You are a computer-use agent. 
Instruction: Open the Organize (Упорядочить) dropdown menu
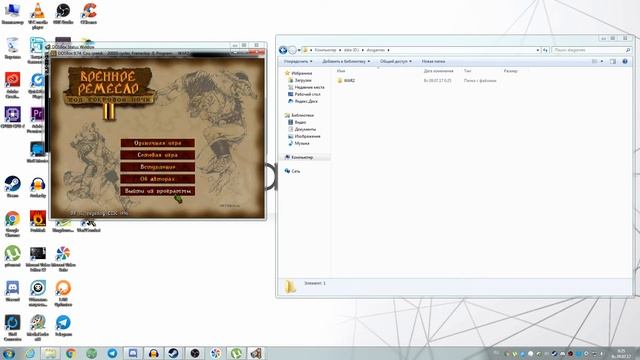(298, 61)
